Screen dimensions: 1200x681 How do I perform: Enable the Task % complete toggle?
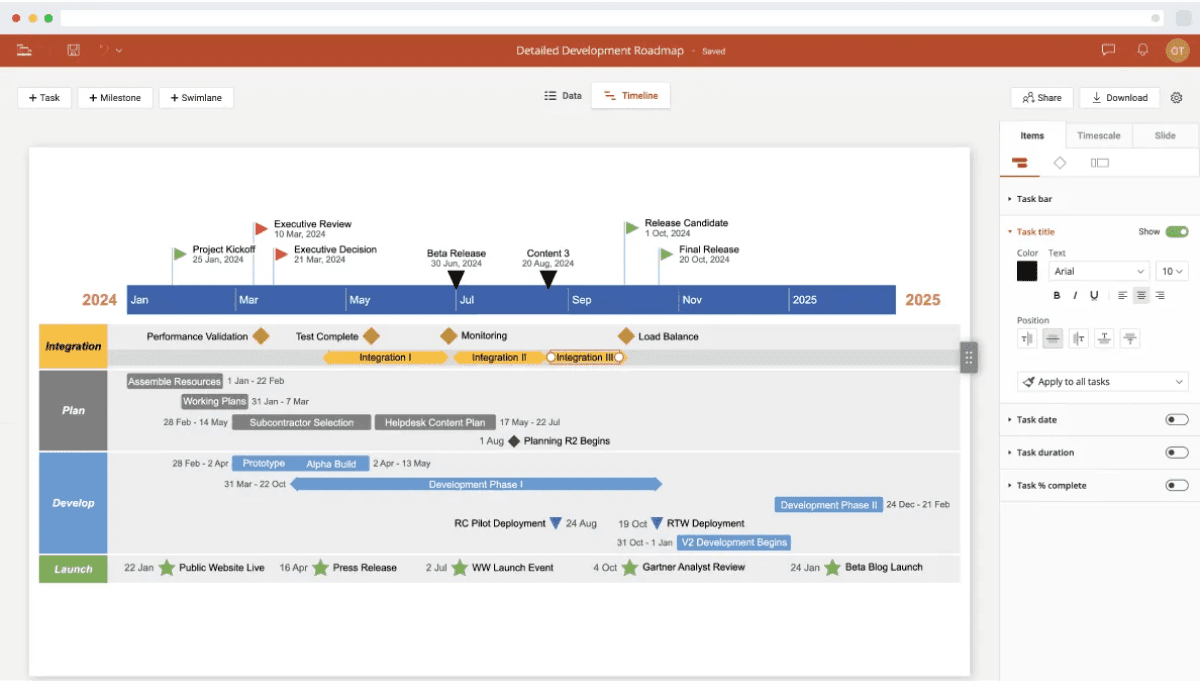pyautogui.click(x=1177, y=485)
